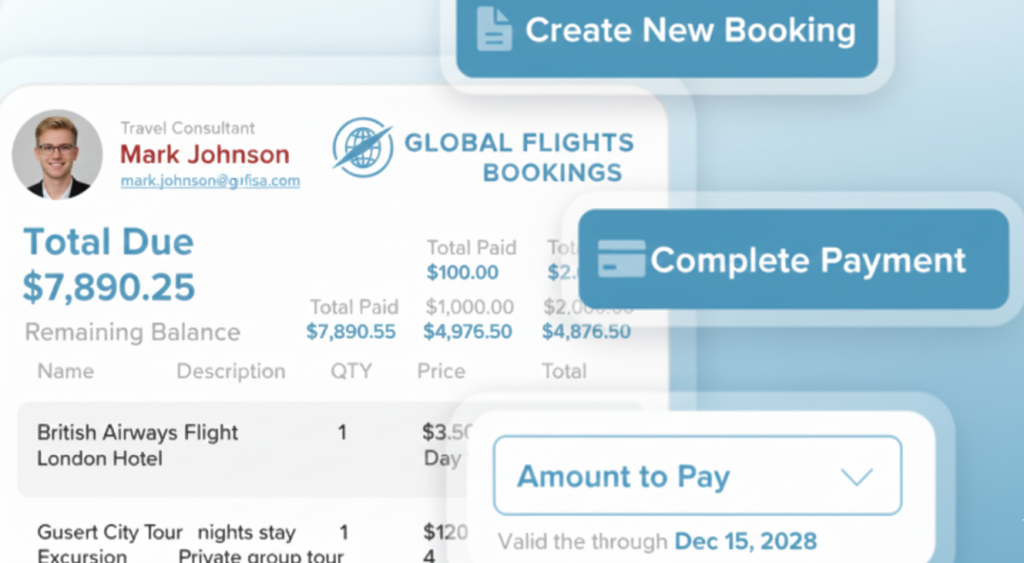
Task: Expand the Amount to Pay dropdown
Action: (x=696, y=476)
